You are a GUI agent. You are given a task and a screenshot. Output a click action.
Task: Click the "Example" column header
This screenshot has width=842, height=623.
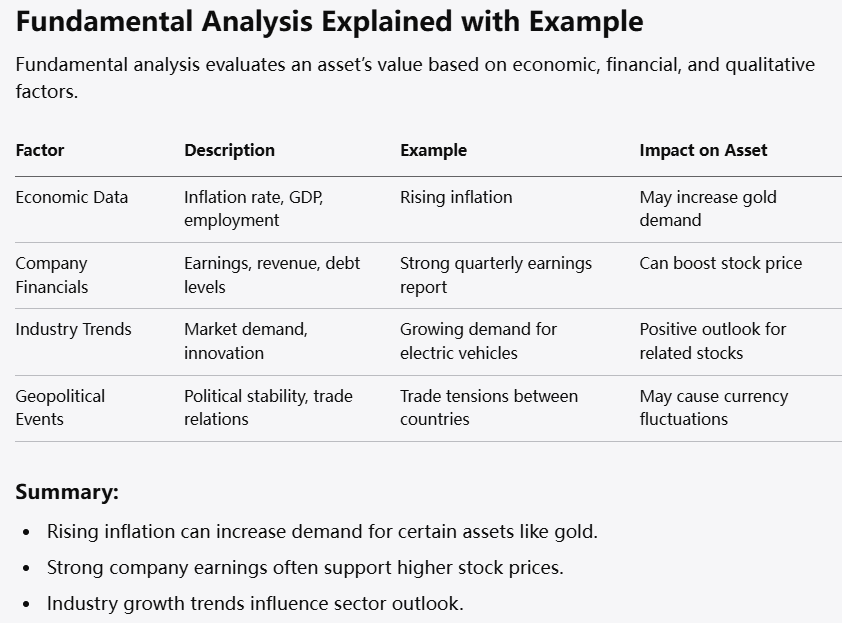(x=433, y=150)
